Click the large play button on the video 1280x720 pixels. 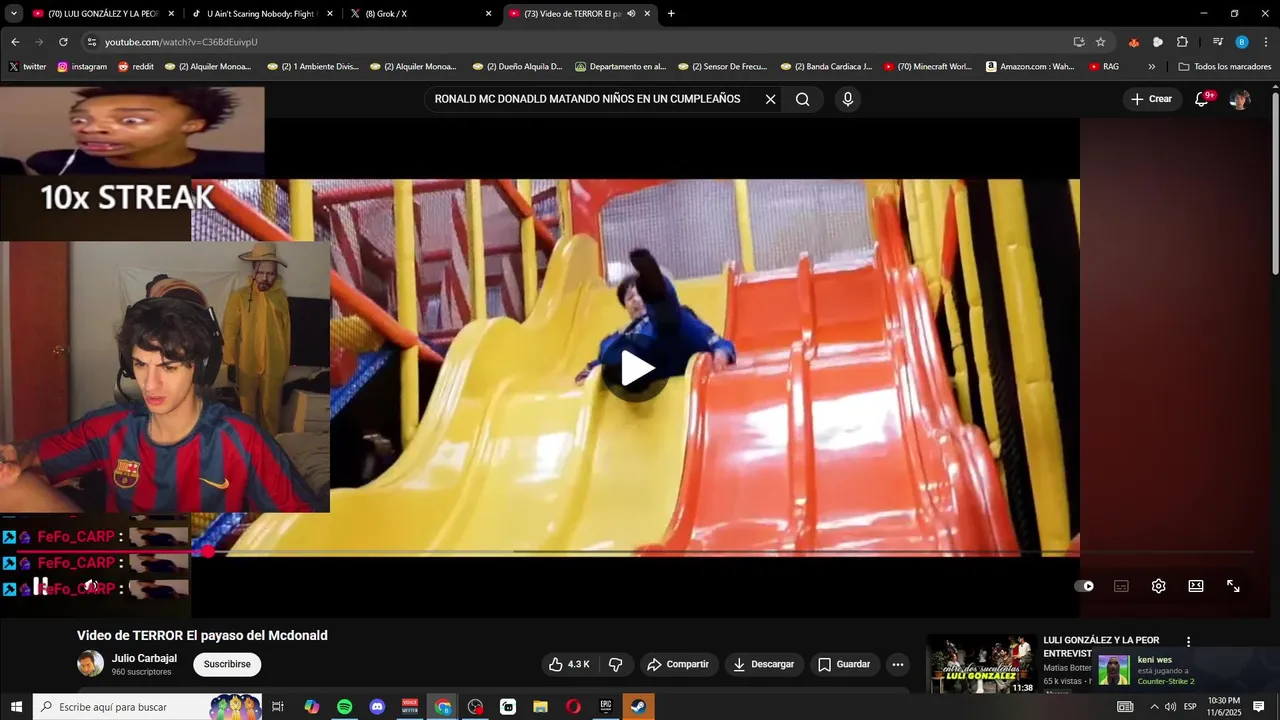point(637,368)
